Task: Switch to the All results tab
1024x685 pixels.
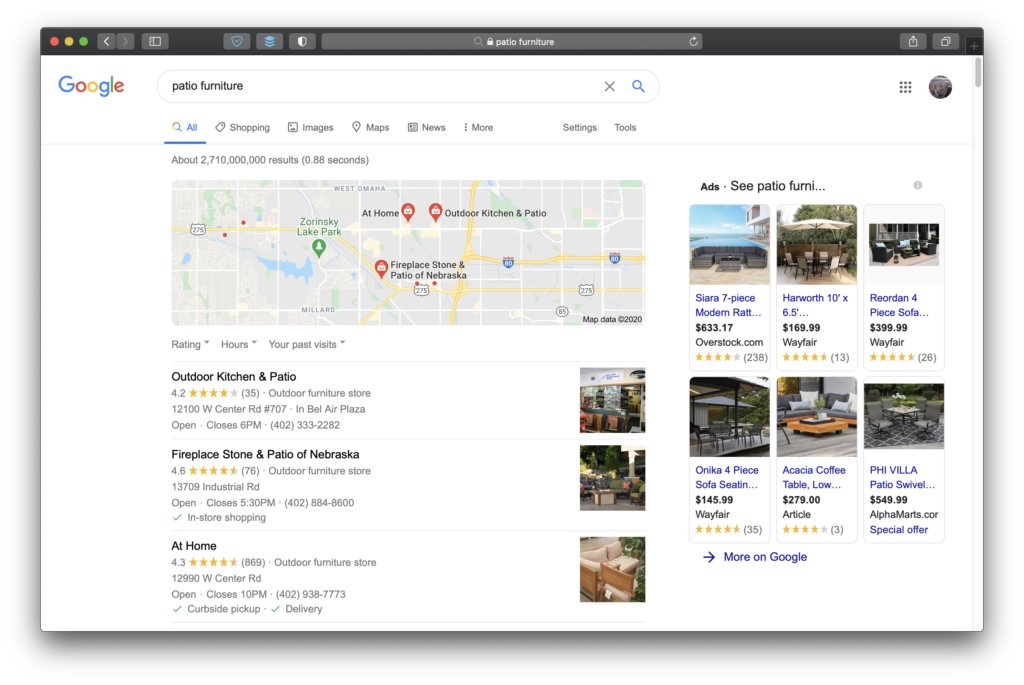Action: [x=185, y=127]
